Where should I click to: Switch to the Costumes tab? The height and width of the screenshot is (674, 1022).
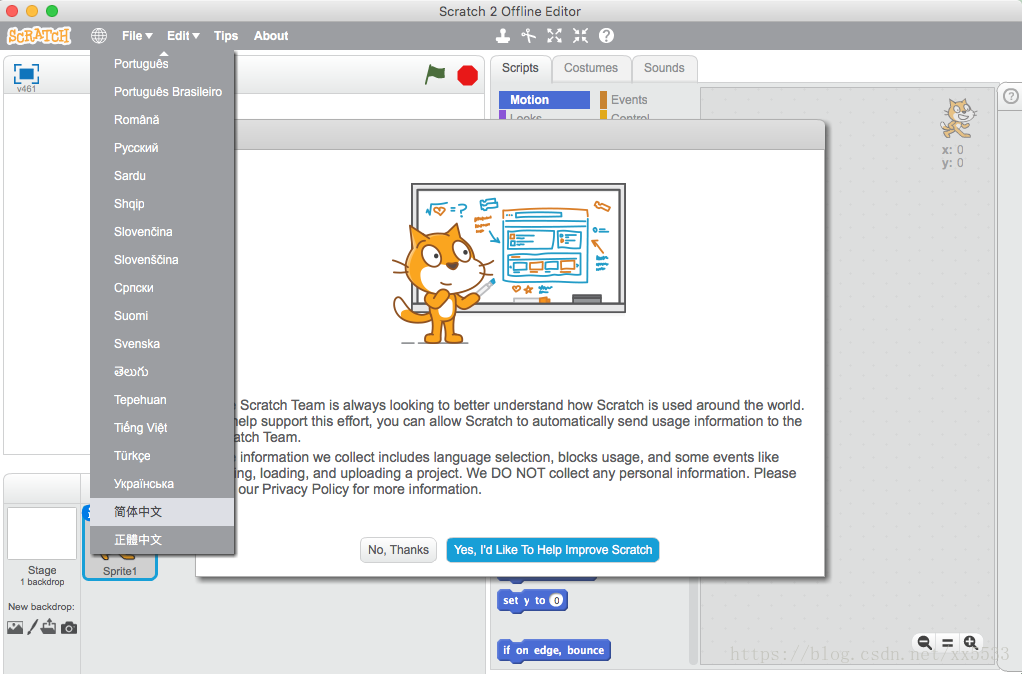click(x=591, y=68)
